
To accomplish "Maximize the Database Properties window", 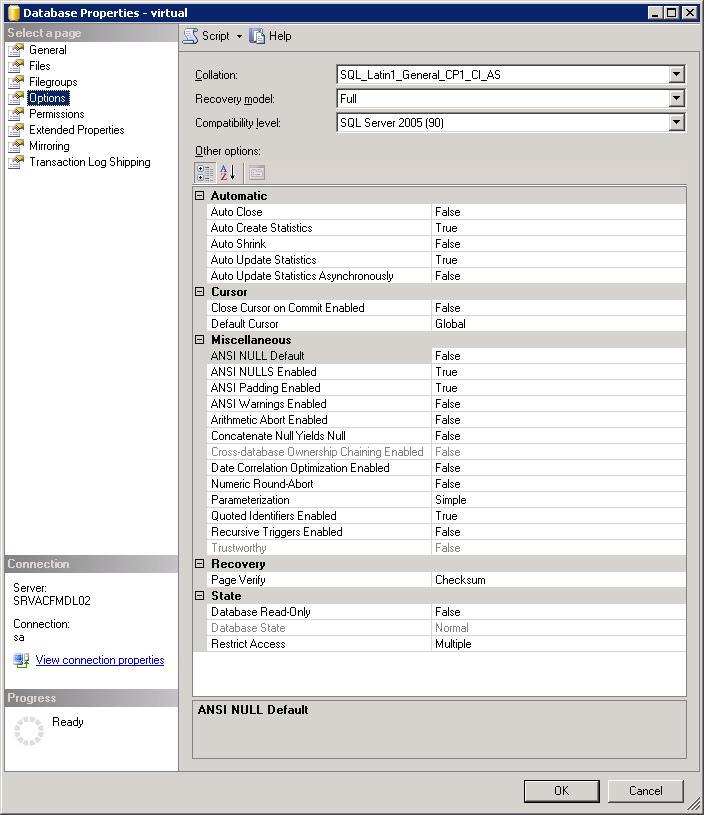I will (672, 12).
